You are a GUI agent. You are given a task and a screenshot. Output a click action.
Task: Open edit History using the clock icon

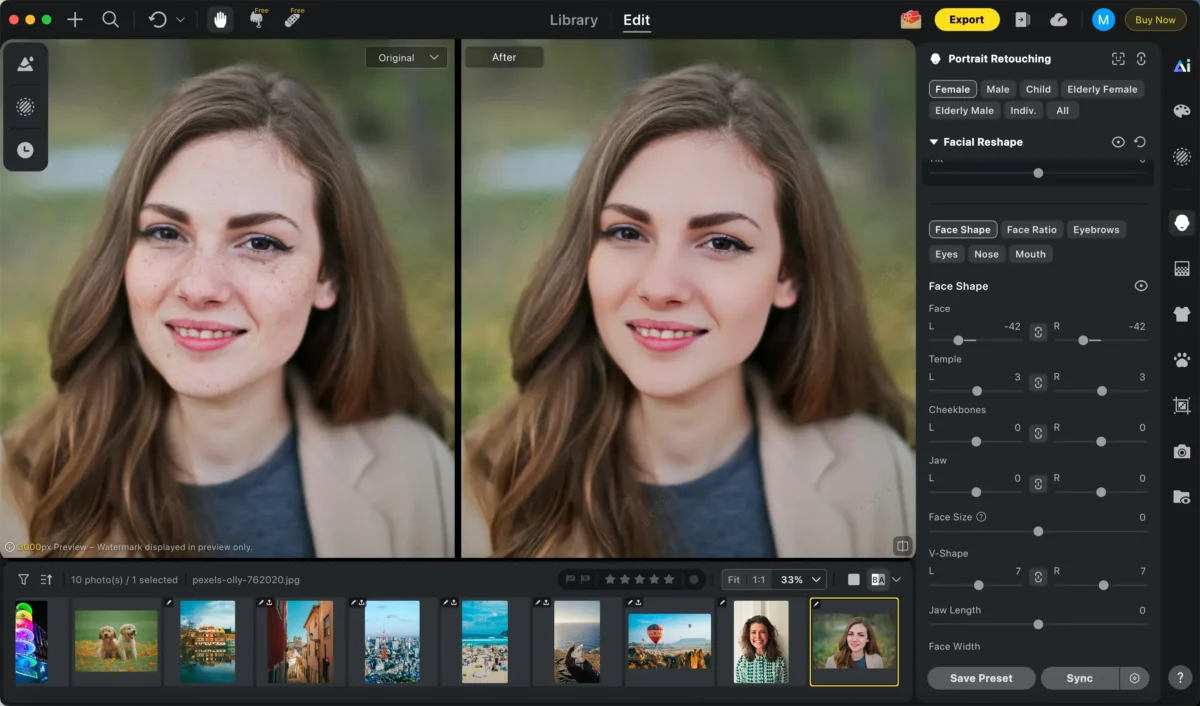point(25,150)
